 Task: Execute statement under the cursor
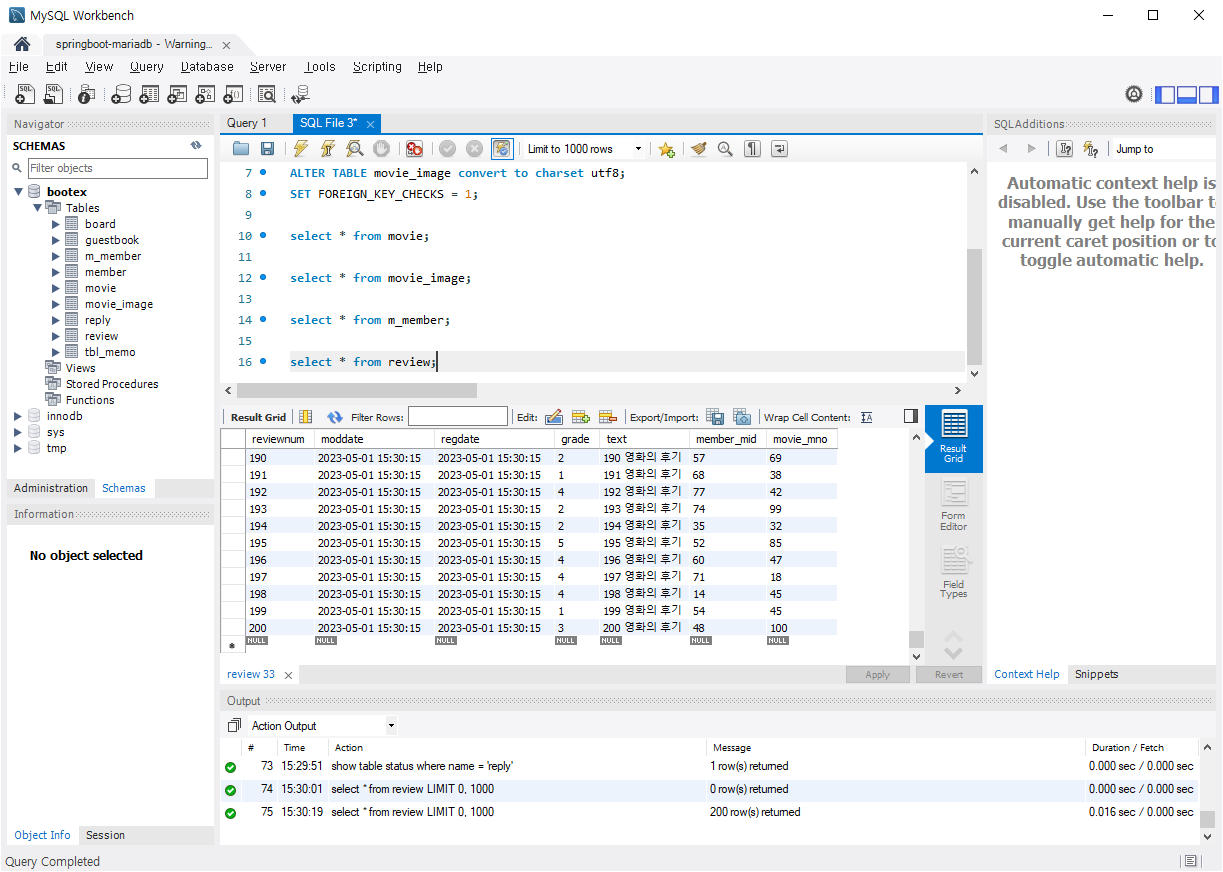[327, 149]
